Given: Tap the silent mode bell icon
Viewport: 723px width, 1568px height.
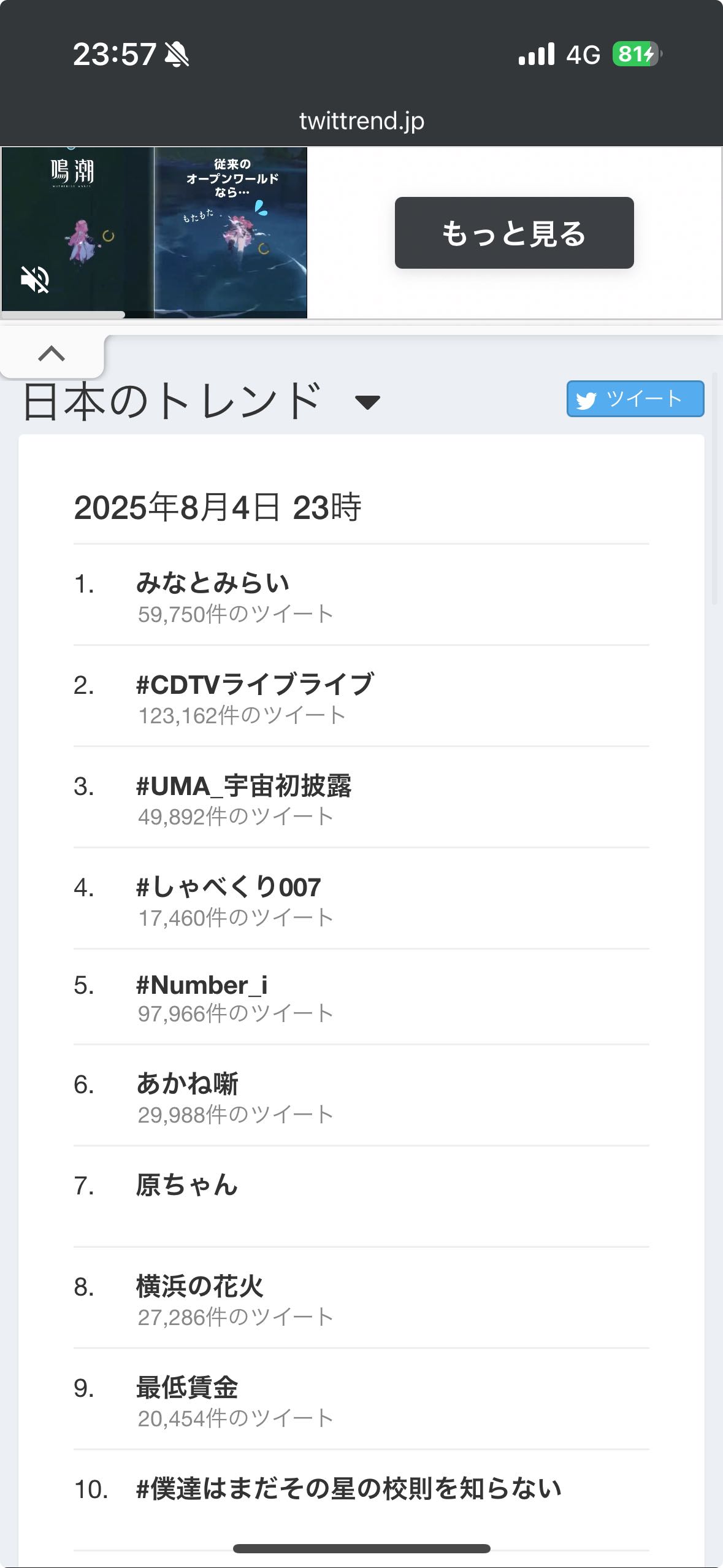Looking at the screenshot, I should (177, 55).
